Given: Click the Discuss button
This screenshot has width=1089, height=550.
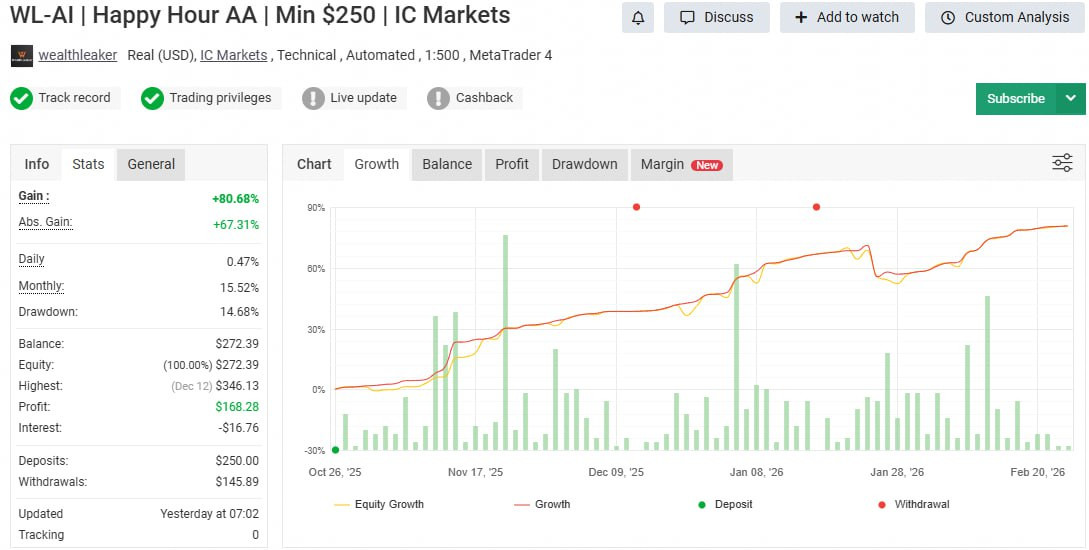Looking at the screenshot, I should coord(716,17).
